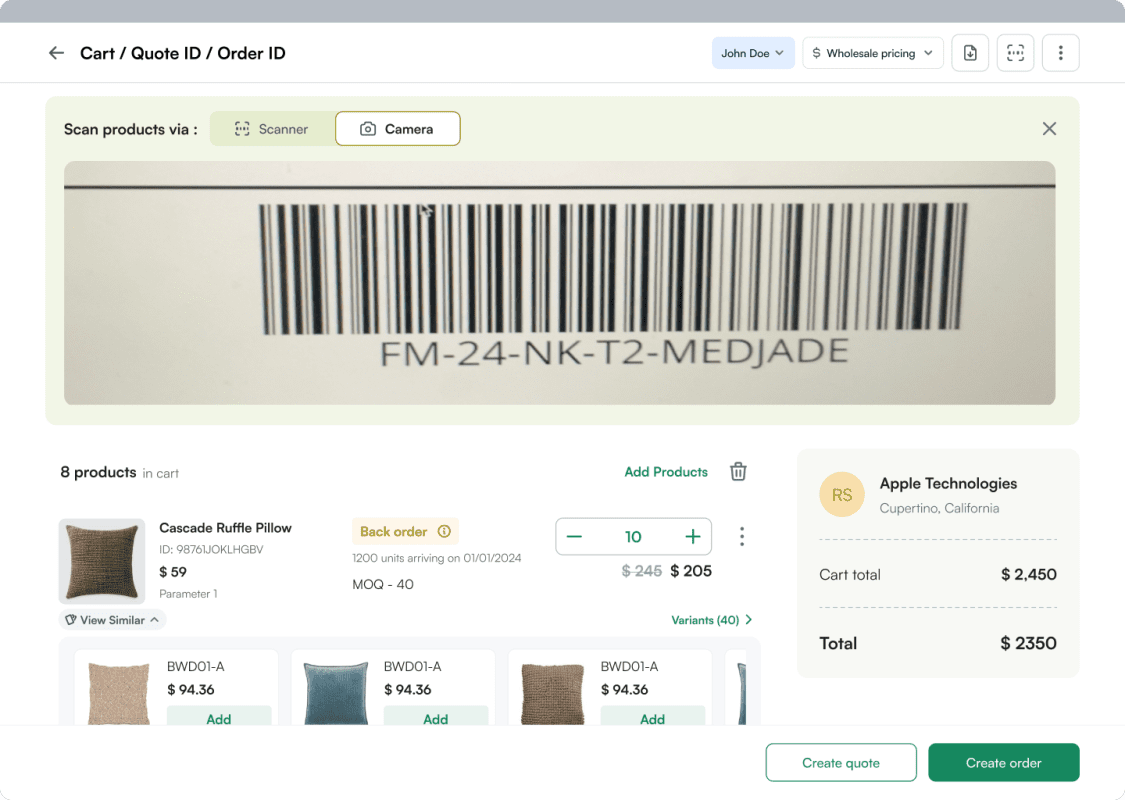Open the three-dot menu in the header
This screenshot has height=800, width=1125.
click(1060, 52)
